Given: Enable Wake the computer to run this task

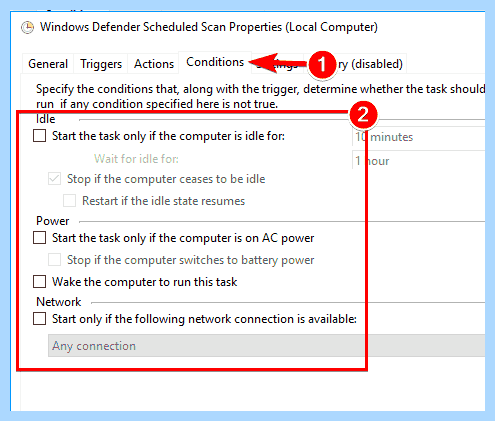Looking at the screenshot, I should (39, 282).
